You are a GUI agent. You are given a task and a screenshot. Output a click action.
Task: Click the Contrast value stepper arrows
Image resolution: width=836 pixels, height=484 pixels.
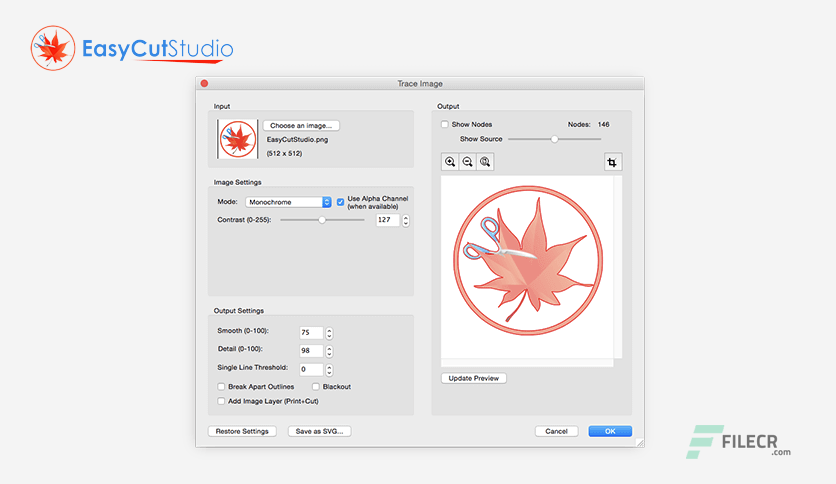coord(406,220)
